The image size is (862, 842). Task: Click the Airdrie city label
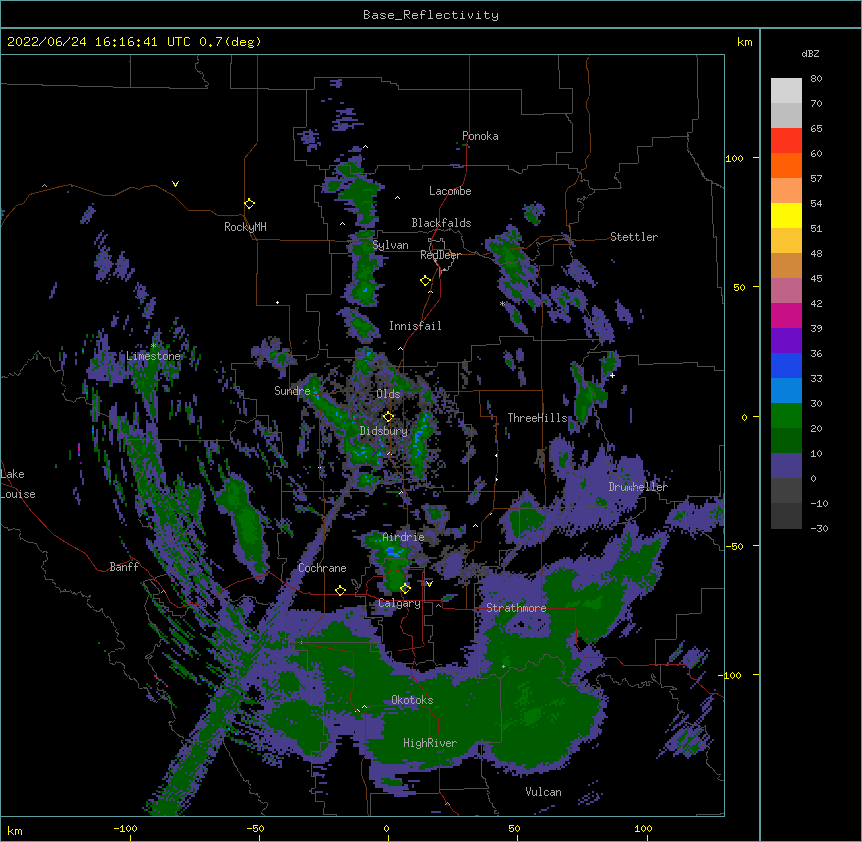pos(403,537)
